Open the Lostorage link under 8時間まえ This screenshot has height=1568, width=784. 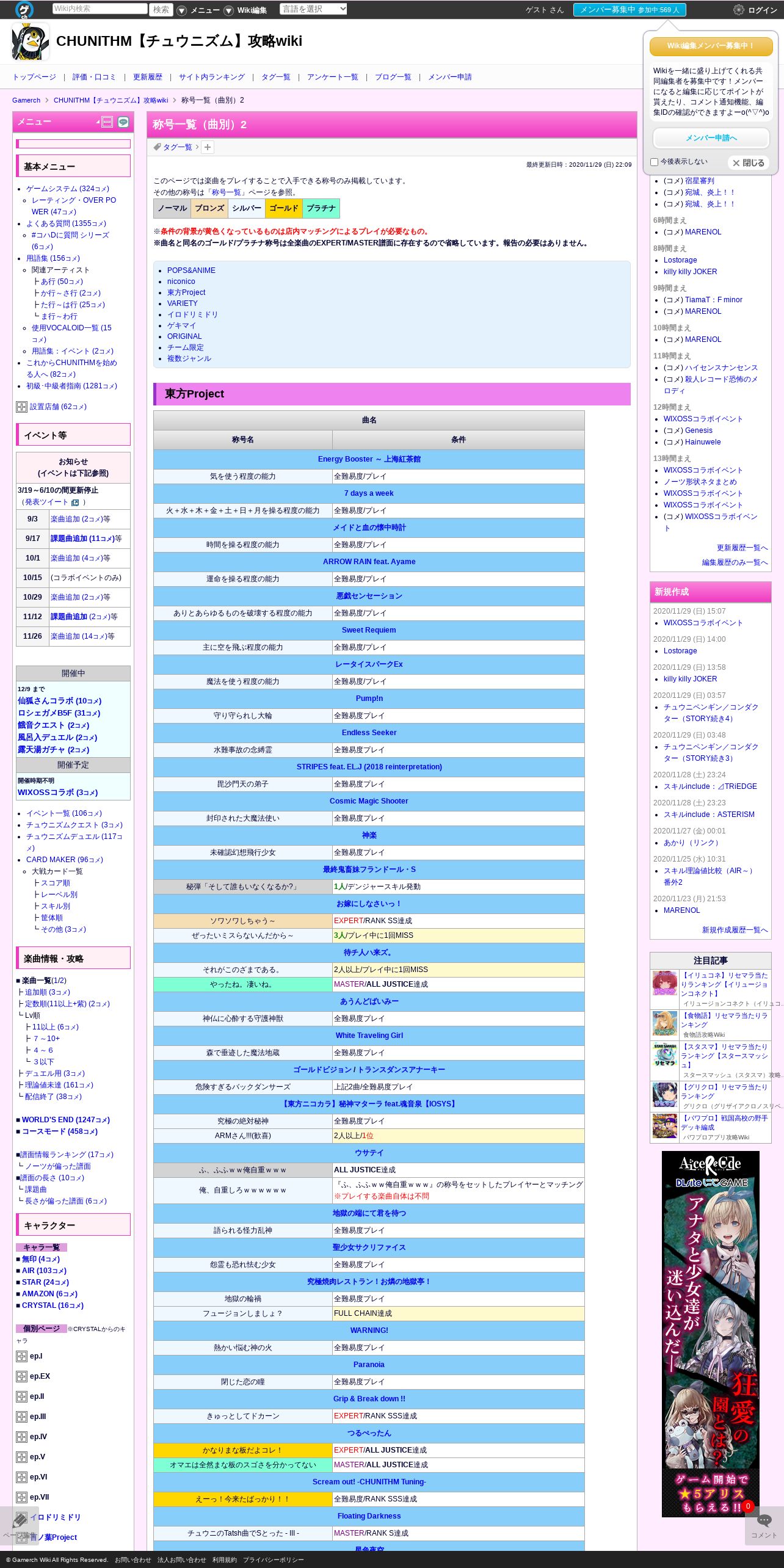tap(680, 260)
